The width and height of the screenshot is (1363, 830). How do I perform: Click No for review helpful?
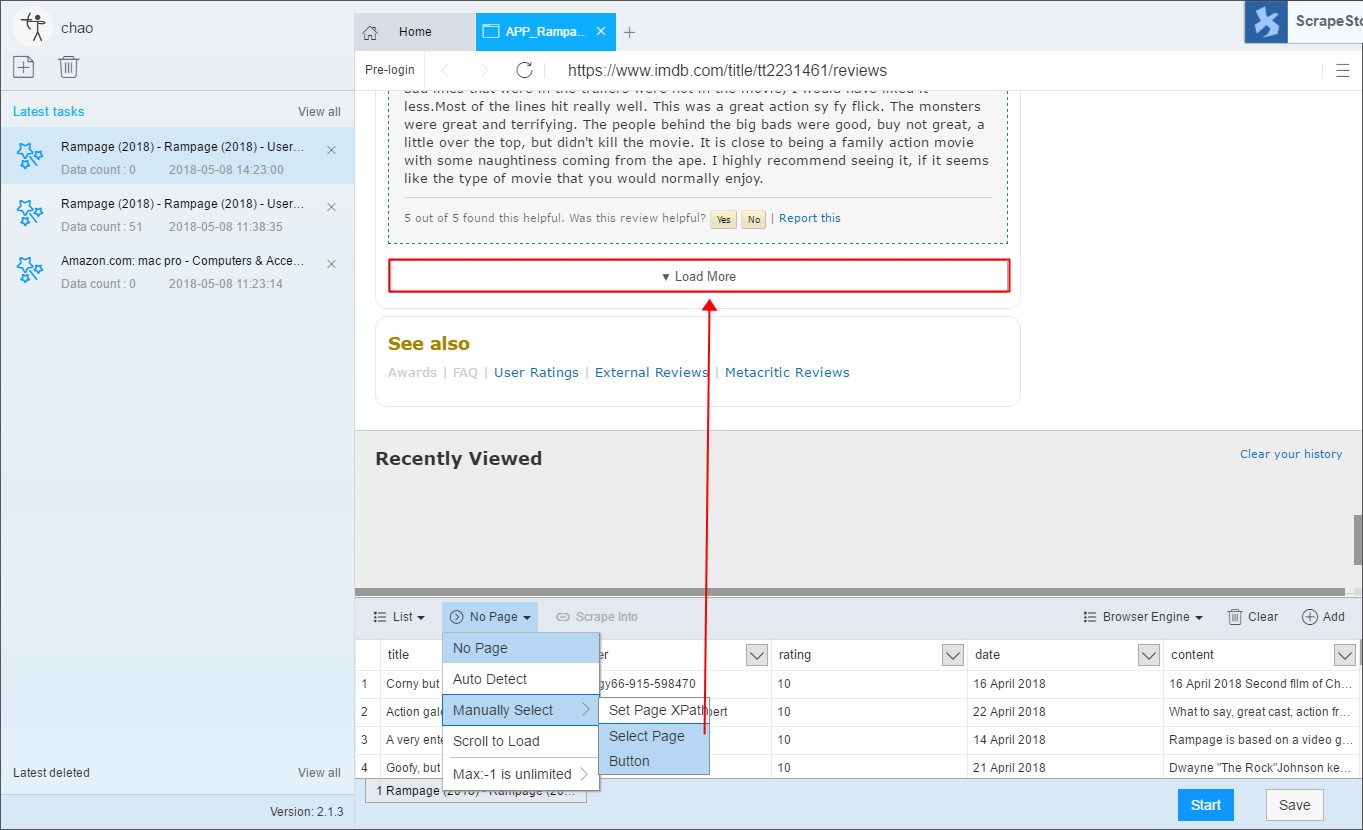tap(753, 219)
